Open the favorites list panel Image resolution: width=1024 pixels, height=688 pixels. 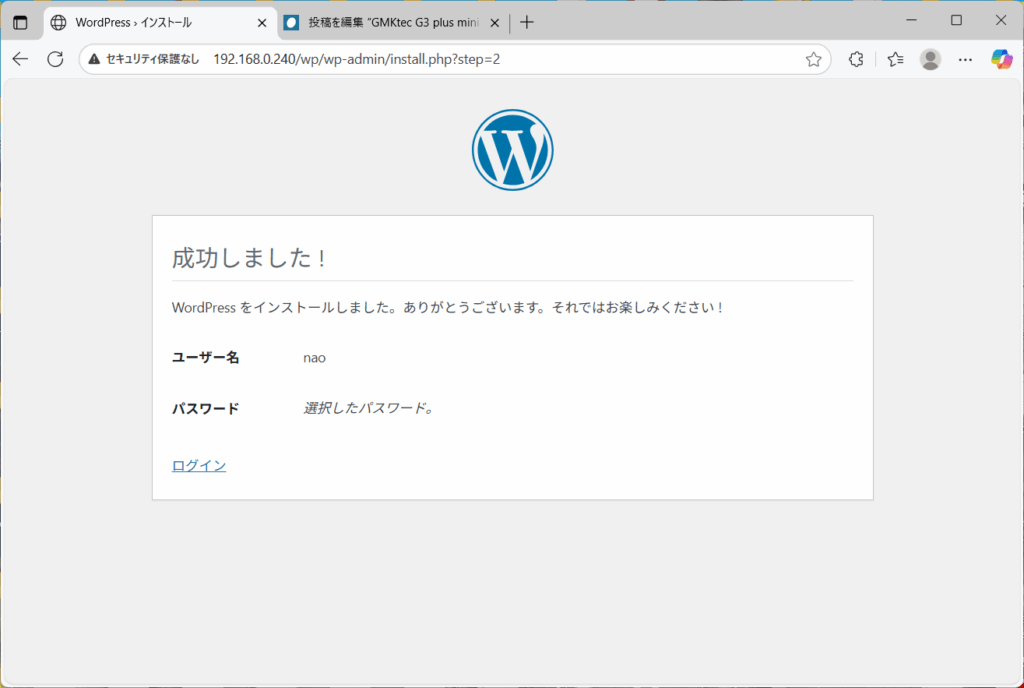pyautogui.click(x=895, y=59)
